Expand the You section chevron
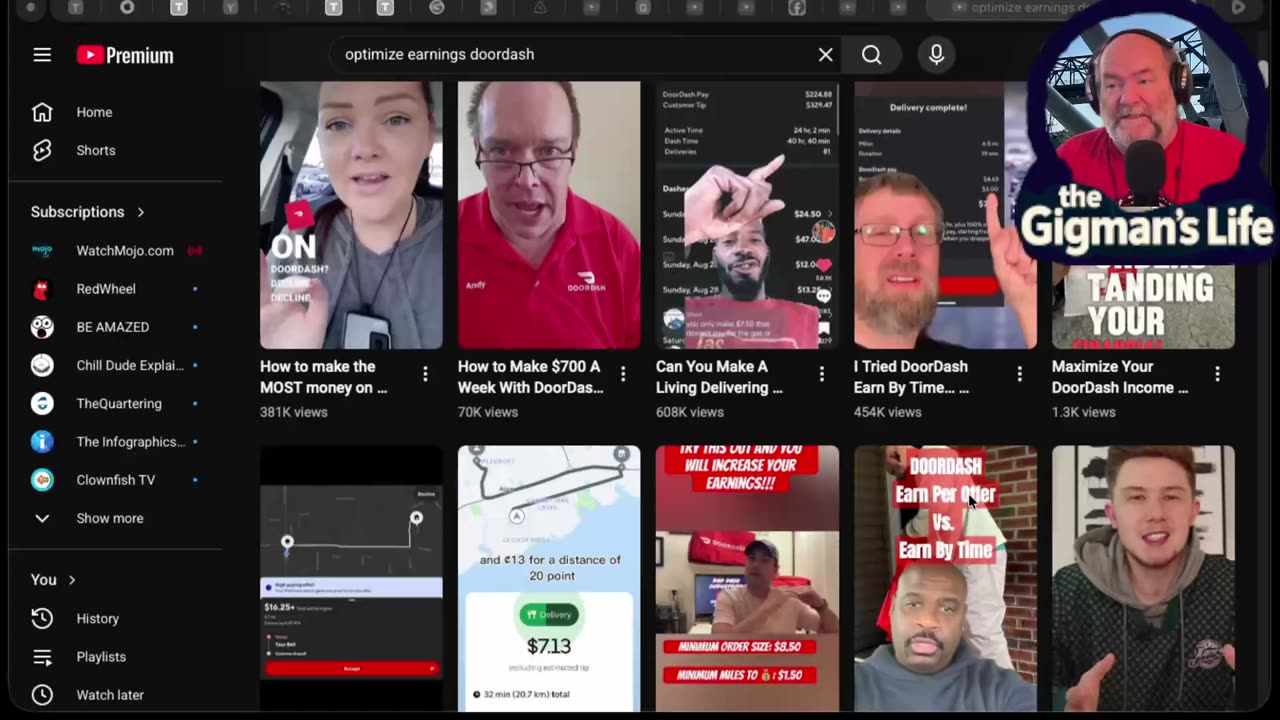The height and width of the screenshot is (720, 1280). [72, 580]
